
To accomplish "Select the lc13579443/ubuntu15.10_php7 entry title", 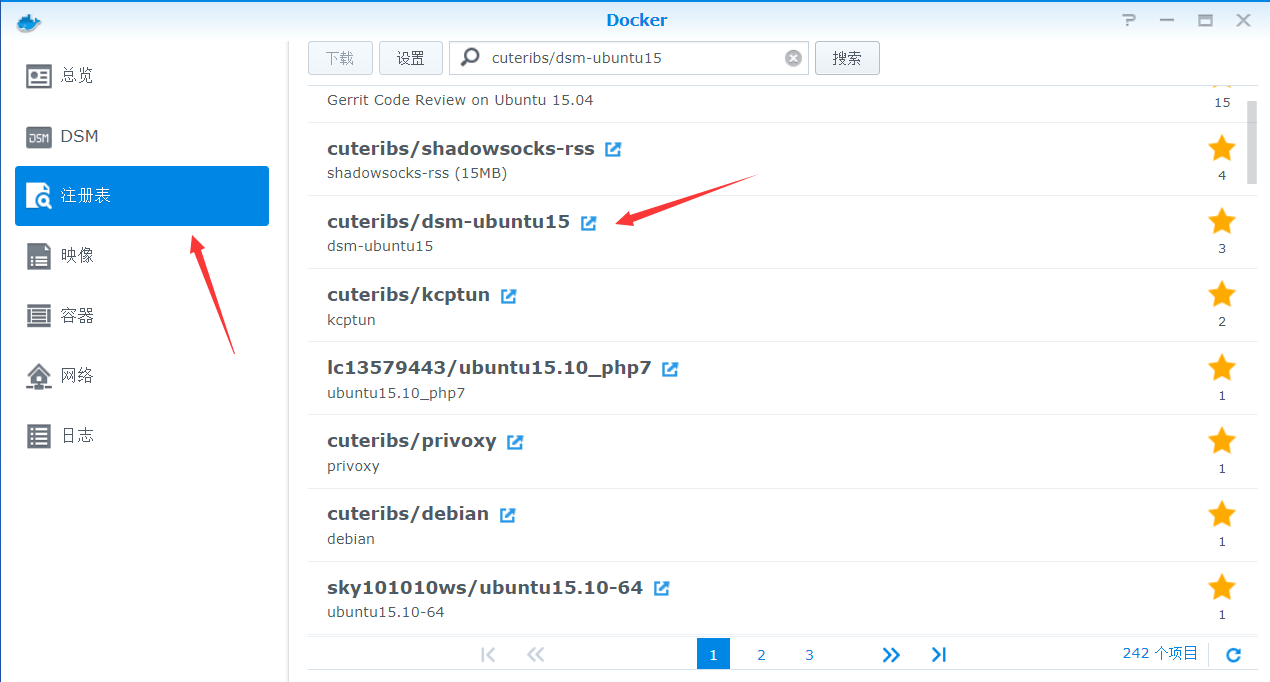I will point(489,368).
